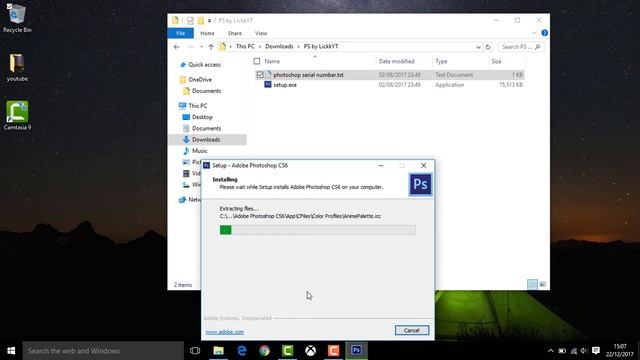Show the clock and calendar flyout
640x360 pixels.
(620, 351)
